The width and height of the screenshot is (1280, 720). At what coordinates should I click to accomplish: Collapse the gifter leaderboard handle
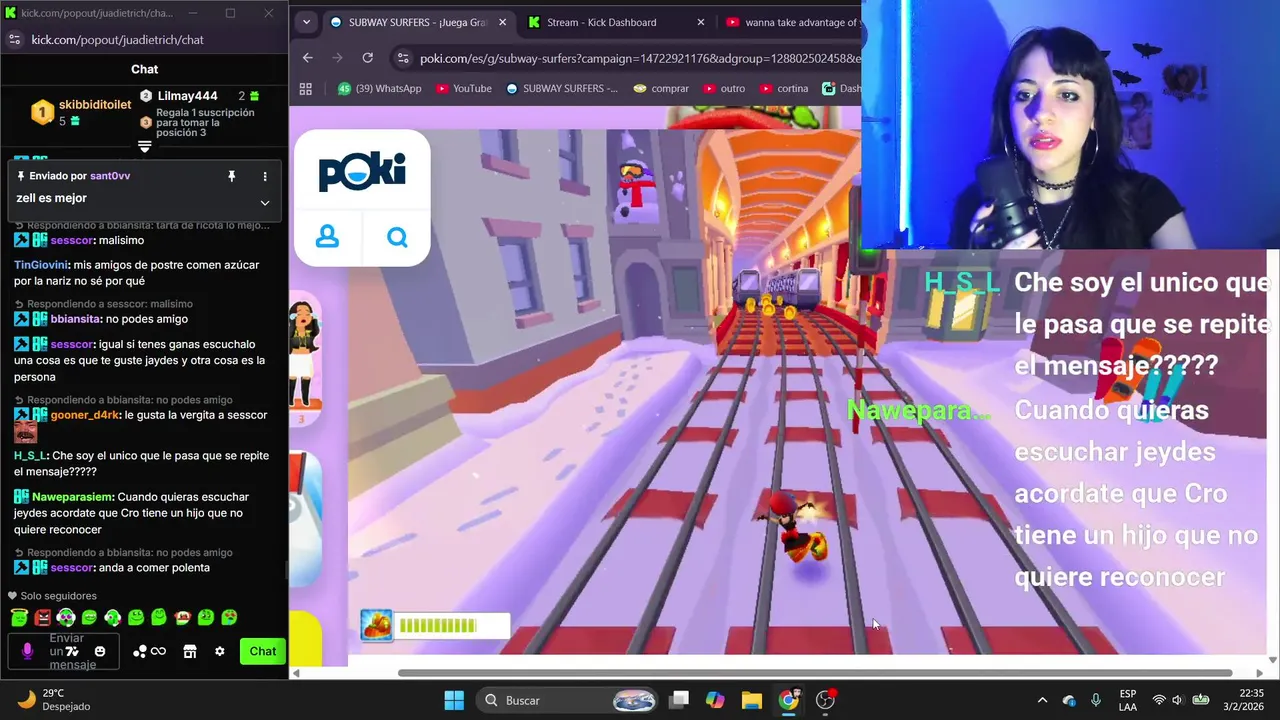145,147
